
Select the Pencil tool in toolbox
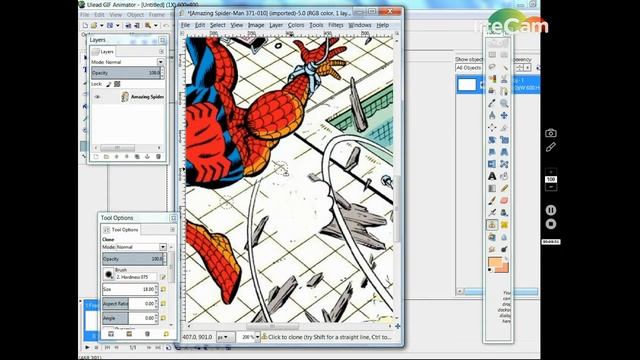pyautogui.click(x=504, y=189)
